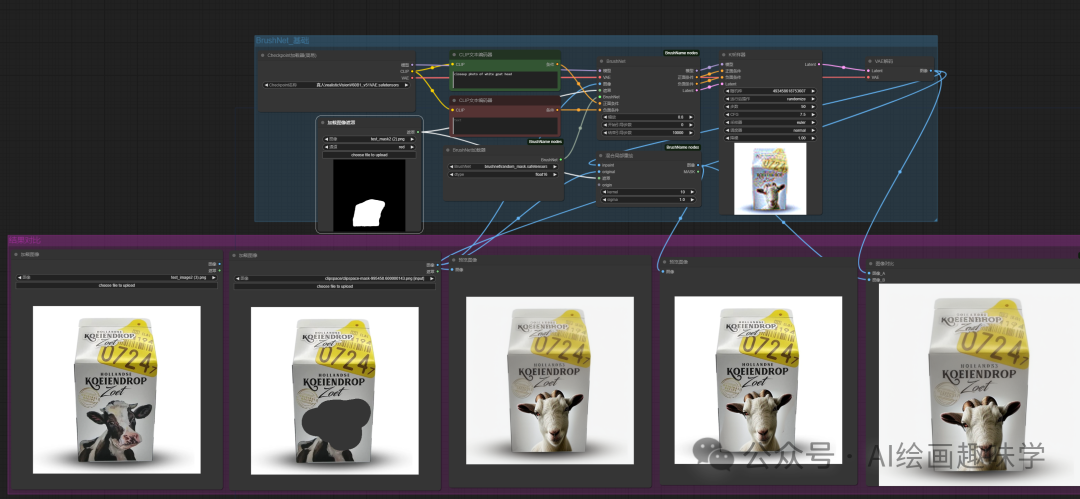Collapse the test_image2 load image node dot
This screenshot has height=499, width=1080.
coord(15,254)
